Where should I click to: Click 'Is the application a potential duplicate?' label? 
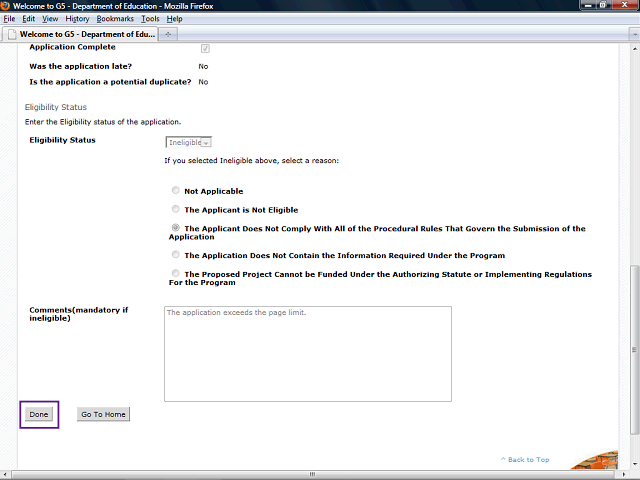pyautogui.click(x=110, y=82)
